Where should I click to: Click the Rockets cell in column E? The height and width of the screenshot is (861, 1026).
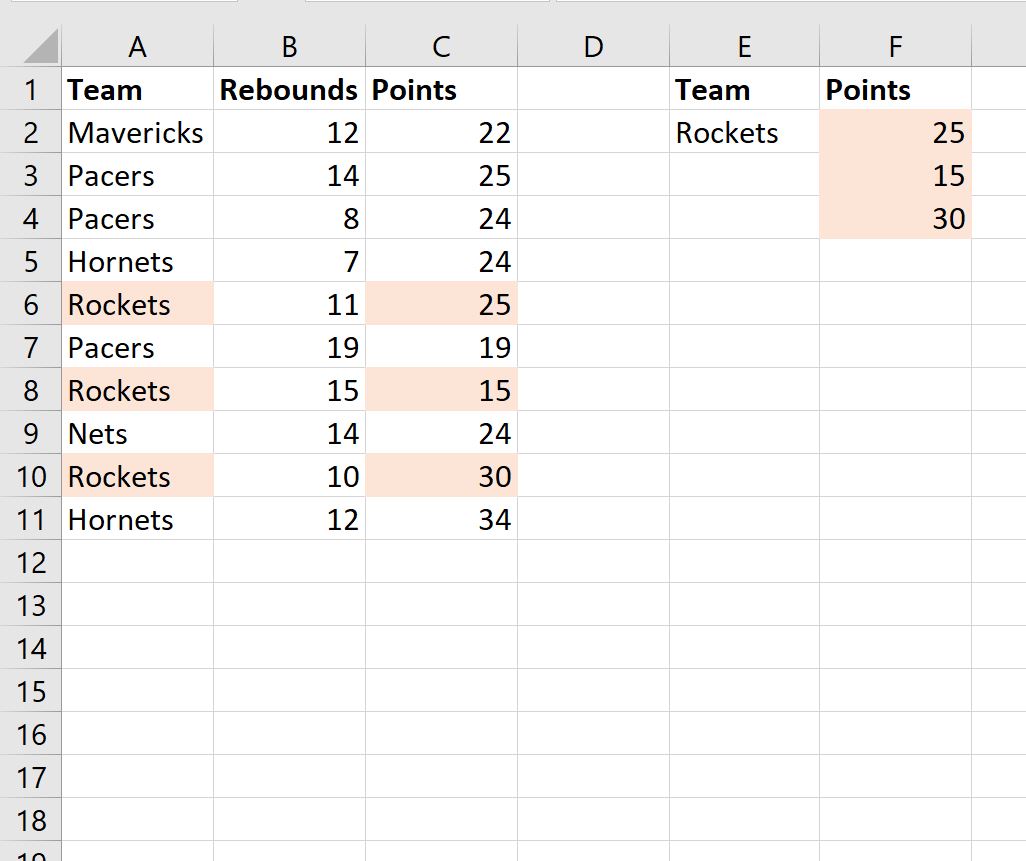coord(727,133)
